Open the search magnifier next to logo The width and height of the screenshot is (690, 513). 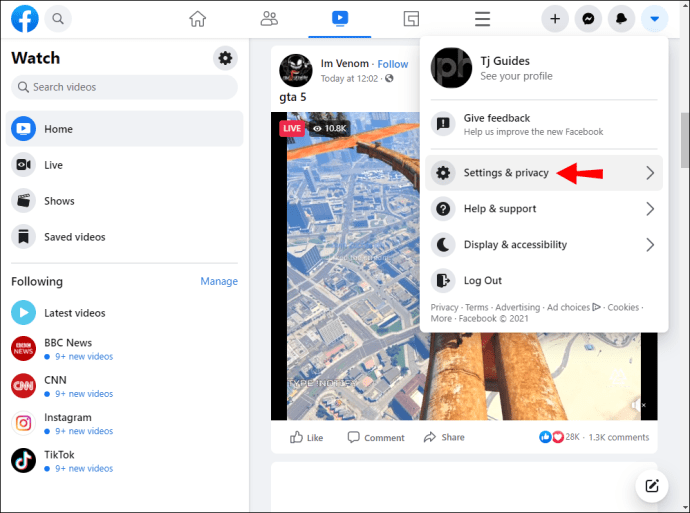(x=58, y=19)
